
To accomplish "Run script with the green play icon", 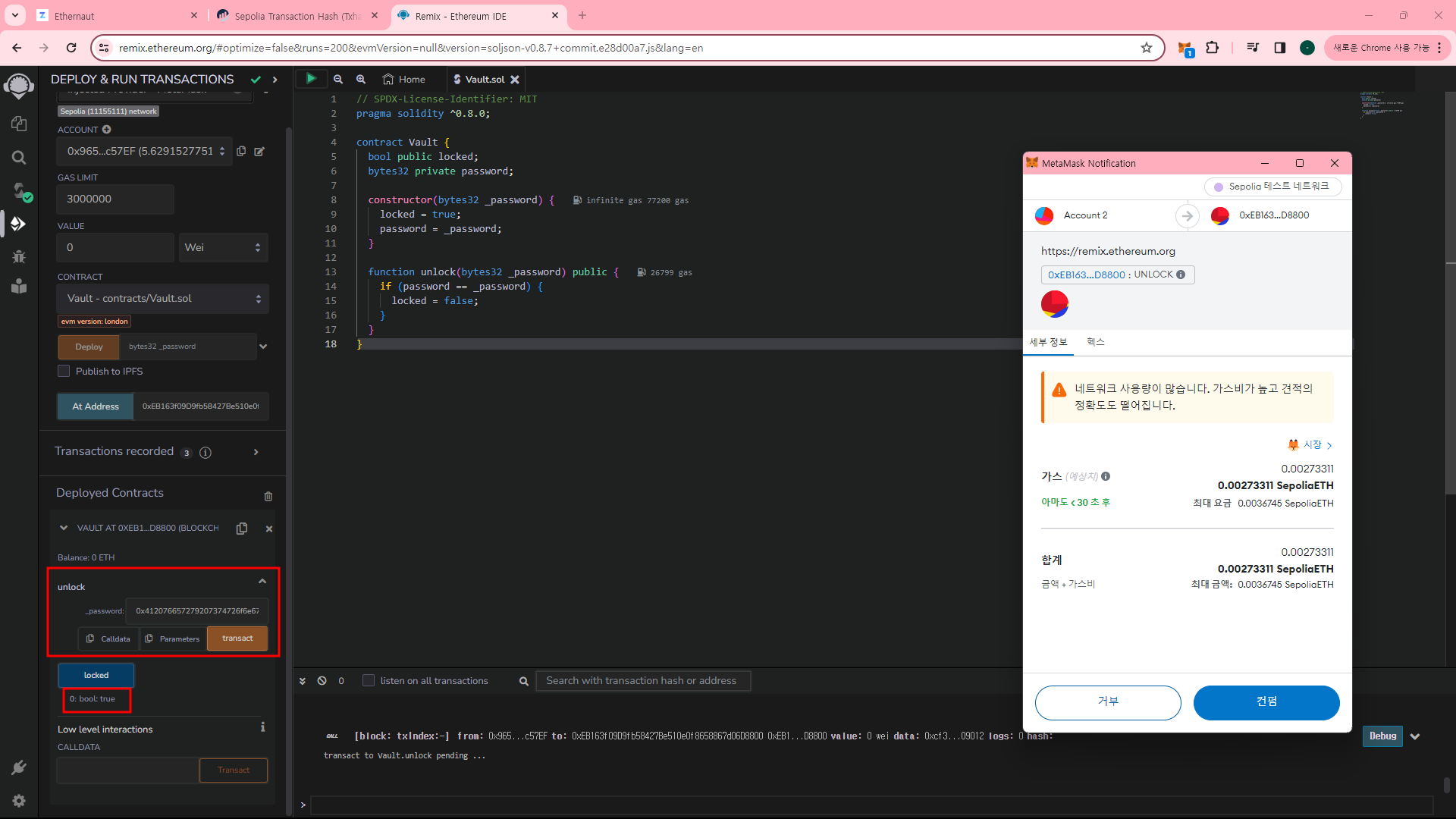I will point(311,79).
